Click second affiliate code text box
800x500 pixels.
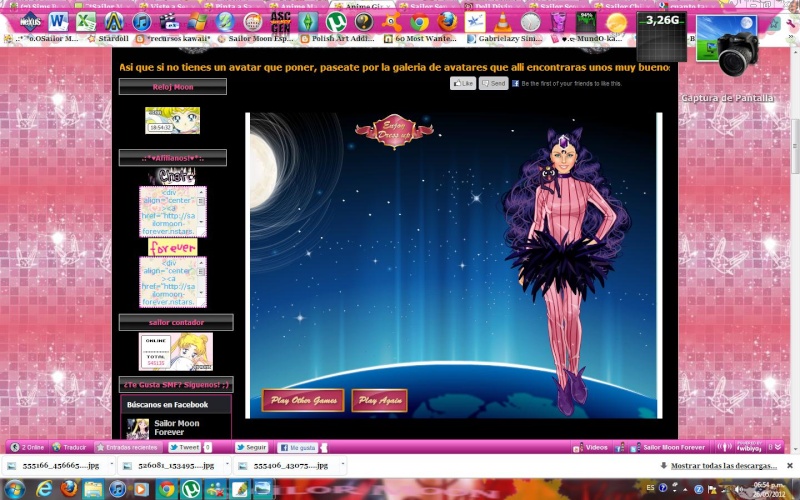172,282
